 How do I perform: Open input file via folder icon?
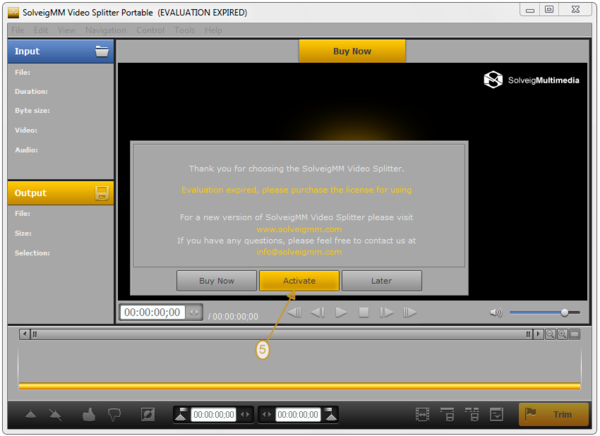coord(102,51)
